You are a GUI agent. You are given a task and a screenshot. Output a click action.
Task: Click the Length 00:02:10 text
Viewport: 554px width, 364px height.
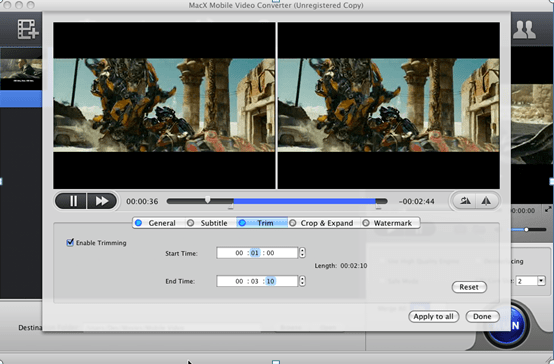(x=341, y=265)
